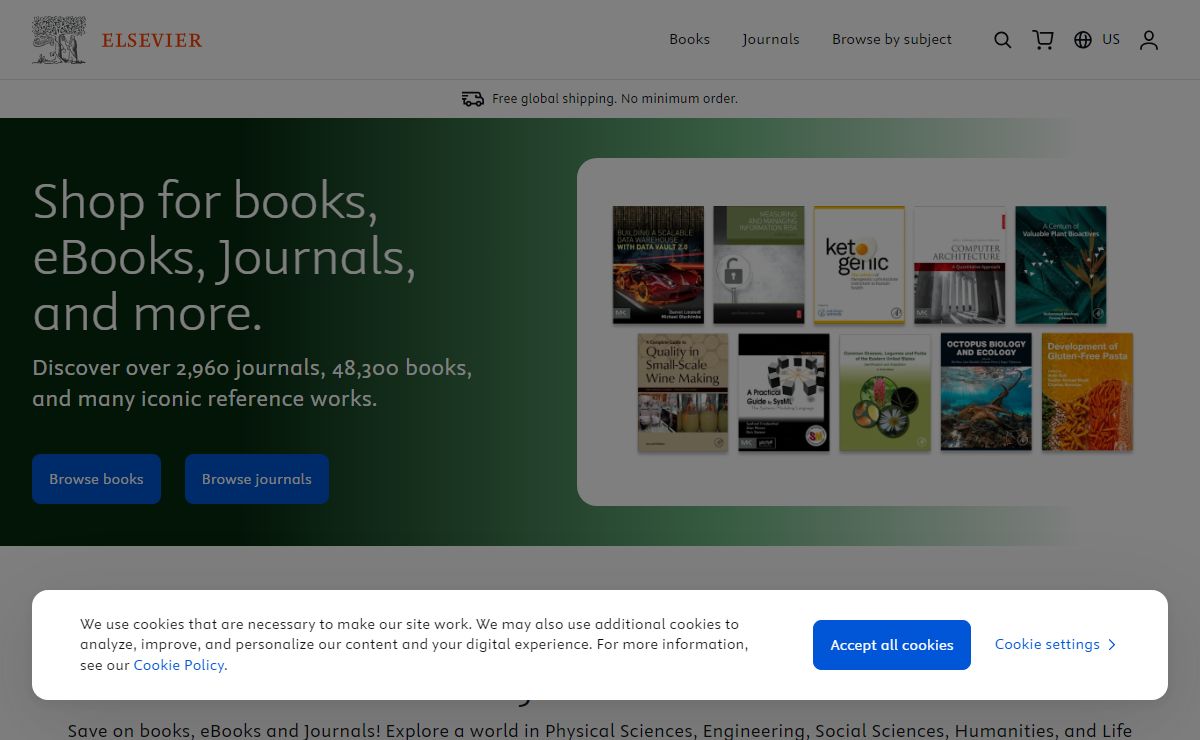
Task: Click the globe region icon
Action: (1083, 40)
